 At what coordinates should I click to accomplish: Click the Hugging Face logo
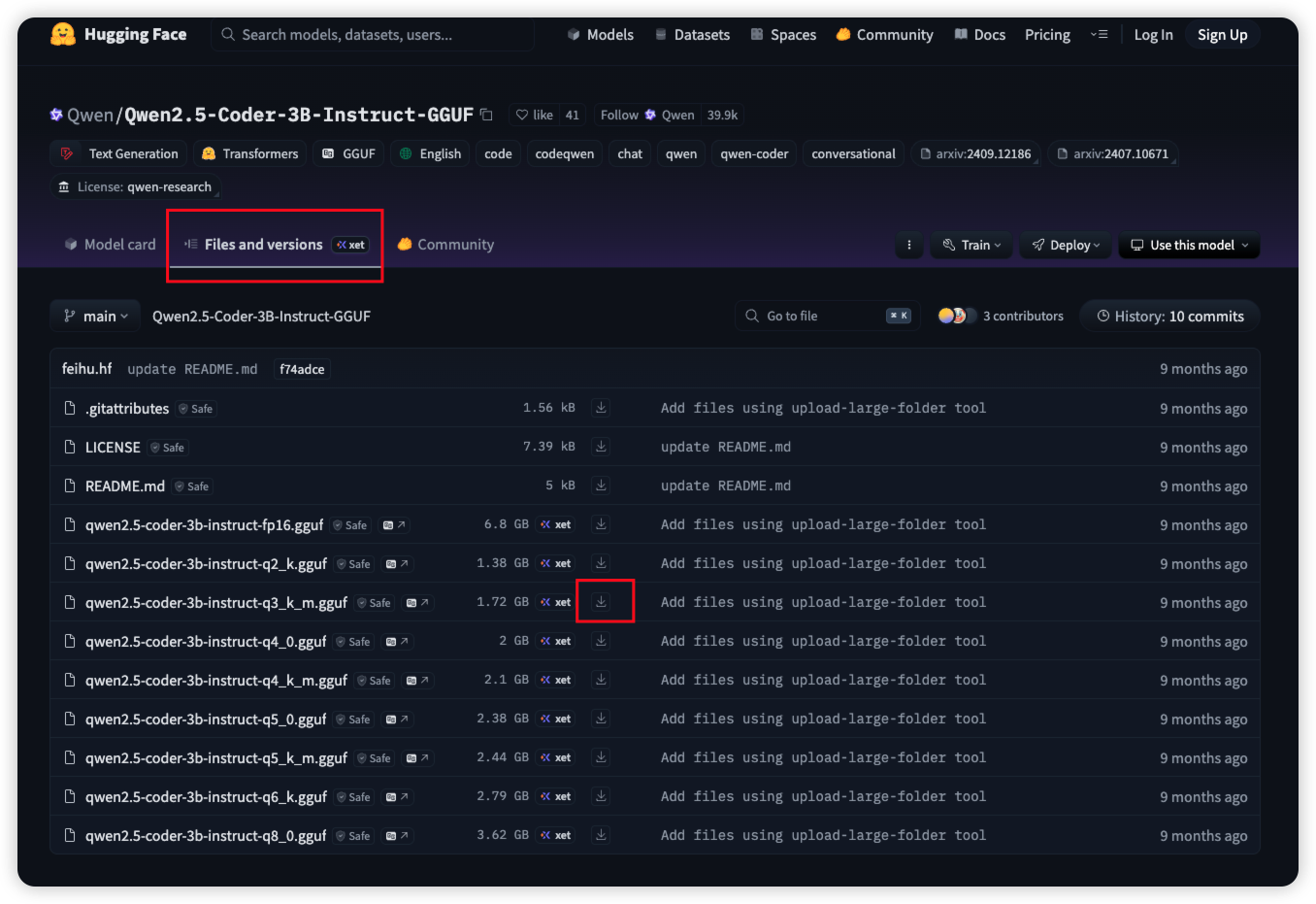(118, 35)
